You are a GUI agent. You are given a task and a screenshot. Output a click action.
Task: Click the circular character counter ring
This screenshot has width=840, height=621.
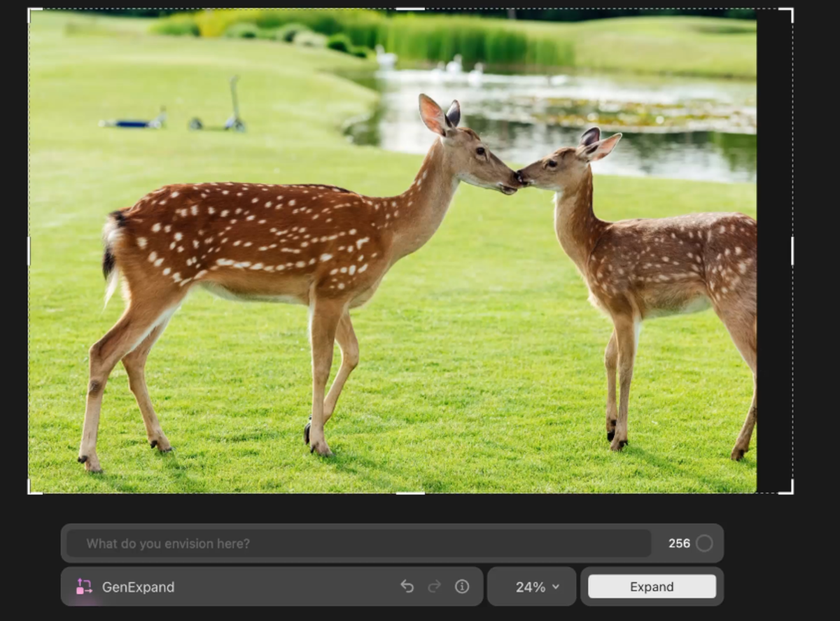(706, 543)
